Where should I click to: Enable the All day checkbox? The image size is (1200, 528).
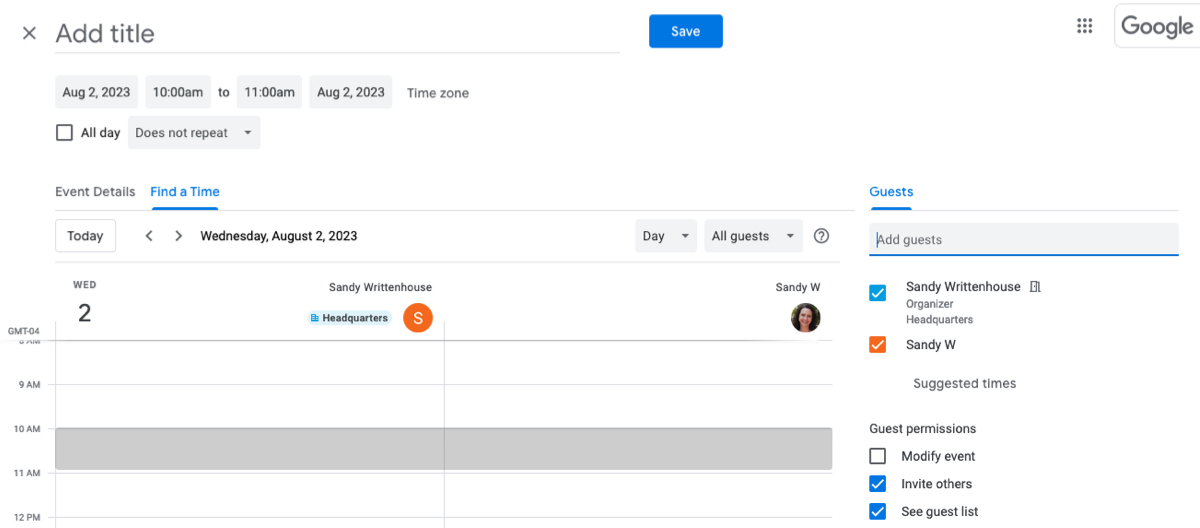pyautogui.click(x=65, y=133)
